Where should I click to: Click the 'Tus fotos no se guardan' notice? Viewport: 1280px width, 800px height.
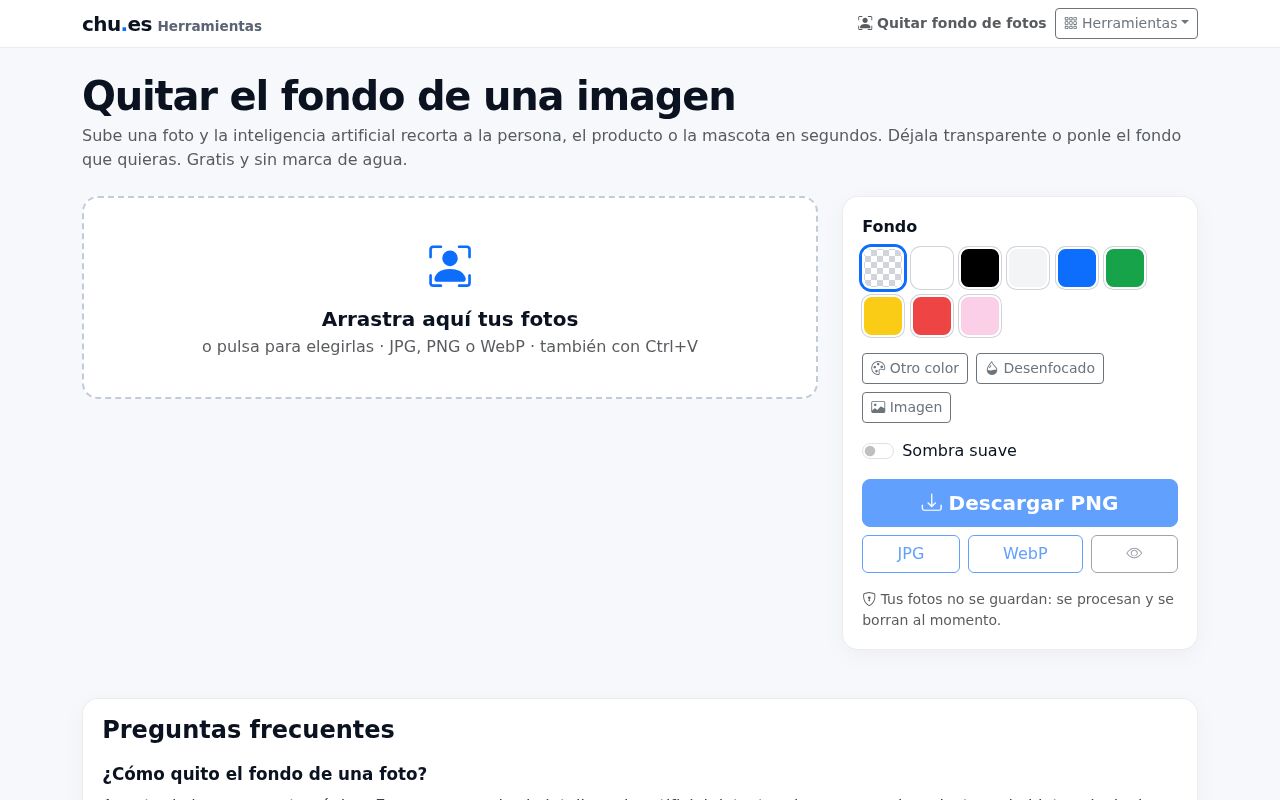tap(1018, 610)
